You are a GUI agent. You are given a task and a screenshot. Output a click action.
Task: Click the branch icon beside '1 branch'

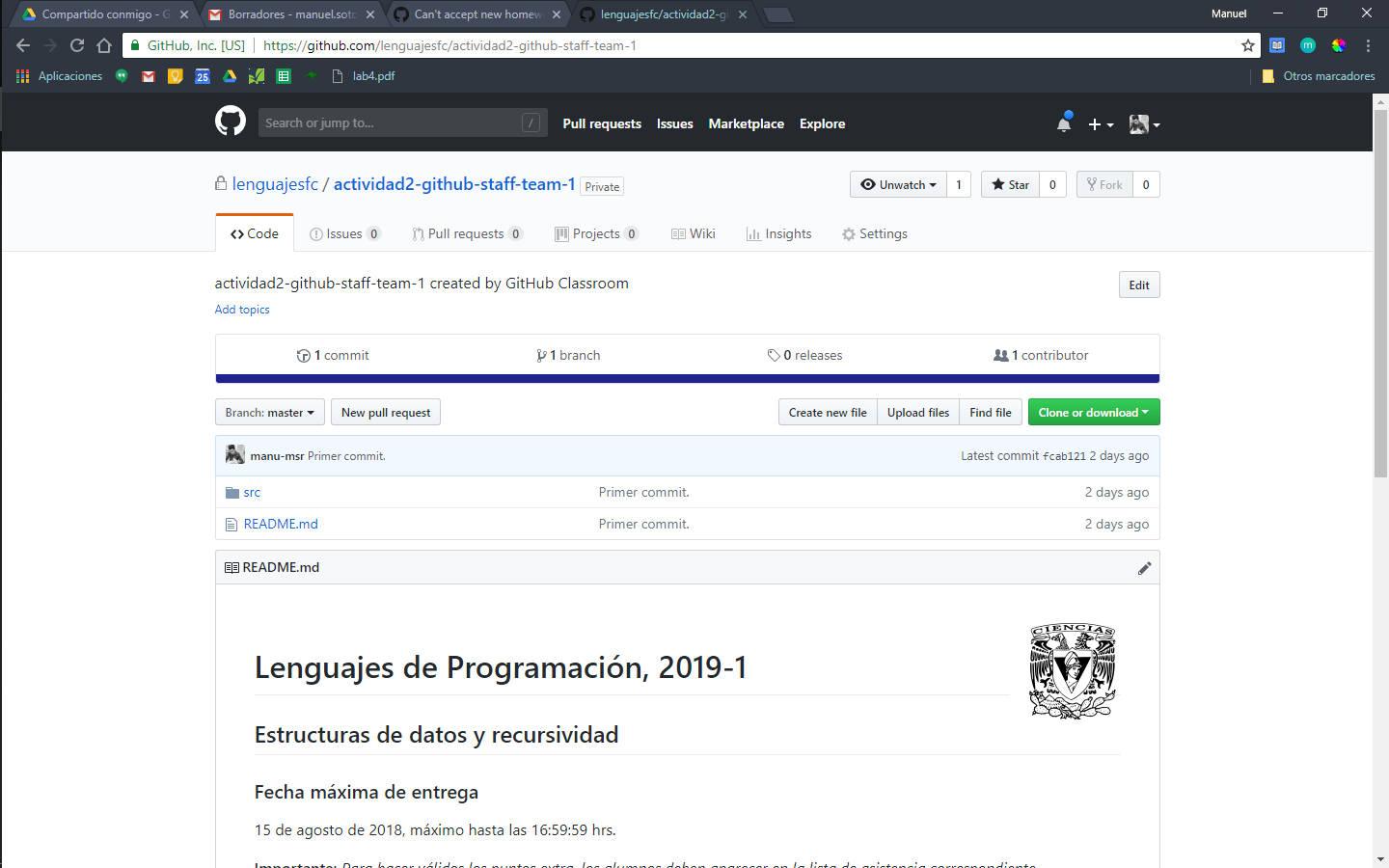click(541, 355)
